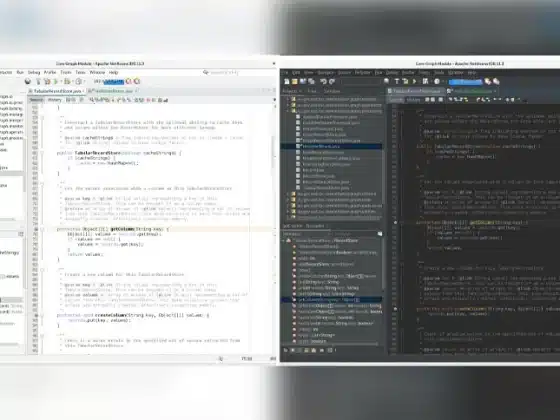Open the Debug menu in light window
560x420 pixels.
pyautogui.click(x=34, y=72)
